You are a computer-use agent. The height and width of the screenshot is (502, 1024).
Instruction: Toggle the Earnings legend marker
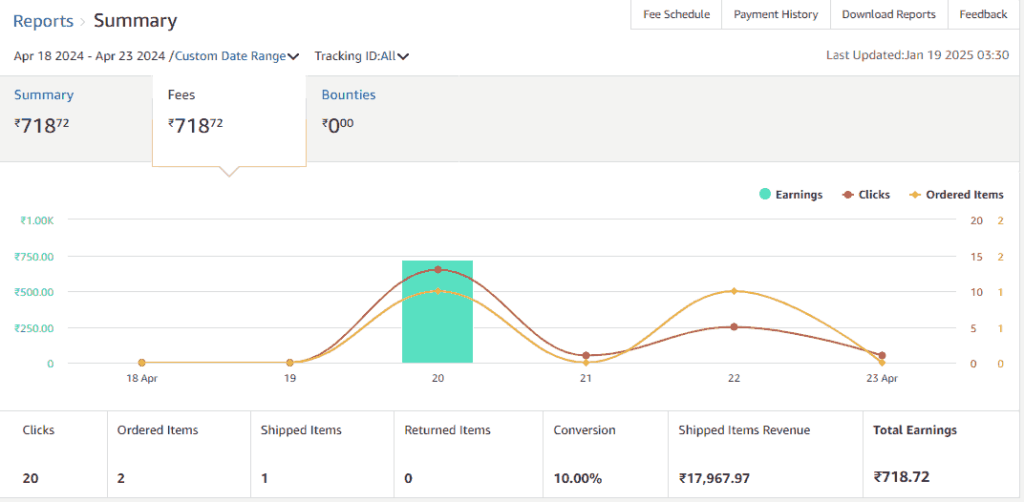tap(766, 195)
